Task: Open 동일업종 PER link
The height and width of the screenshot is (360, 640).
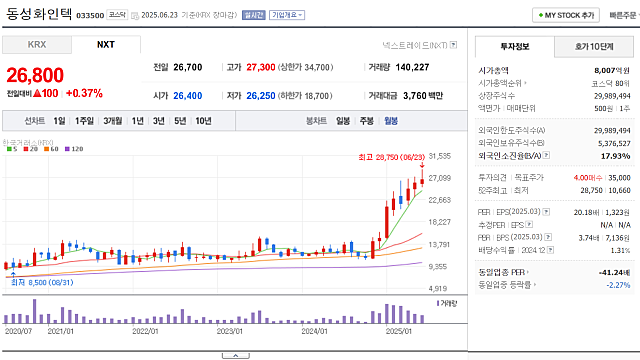Action: pyautogui.click(x=504, y=272)
